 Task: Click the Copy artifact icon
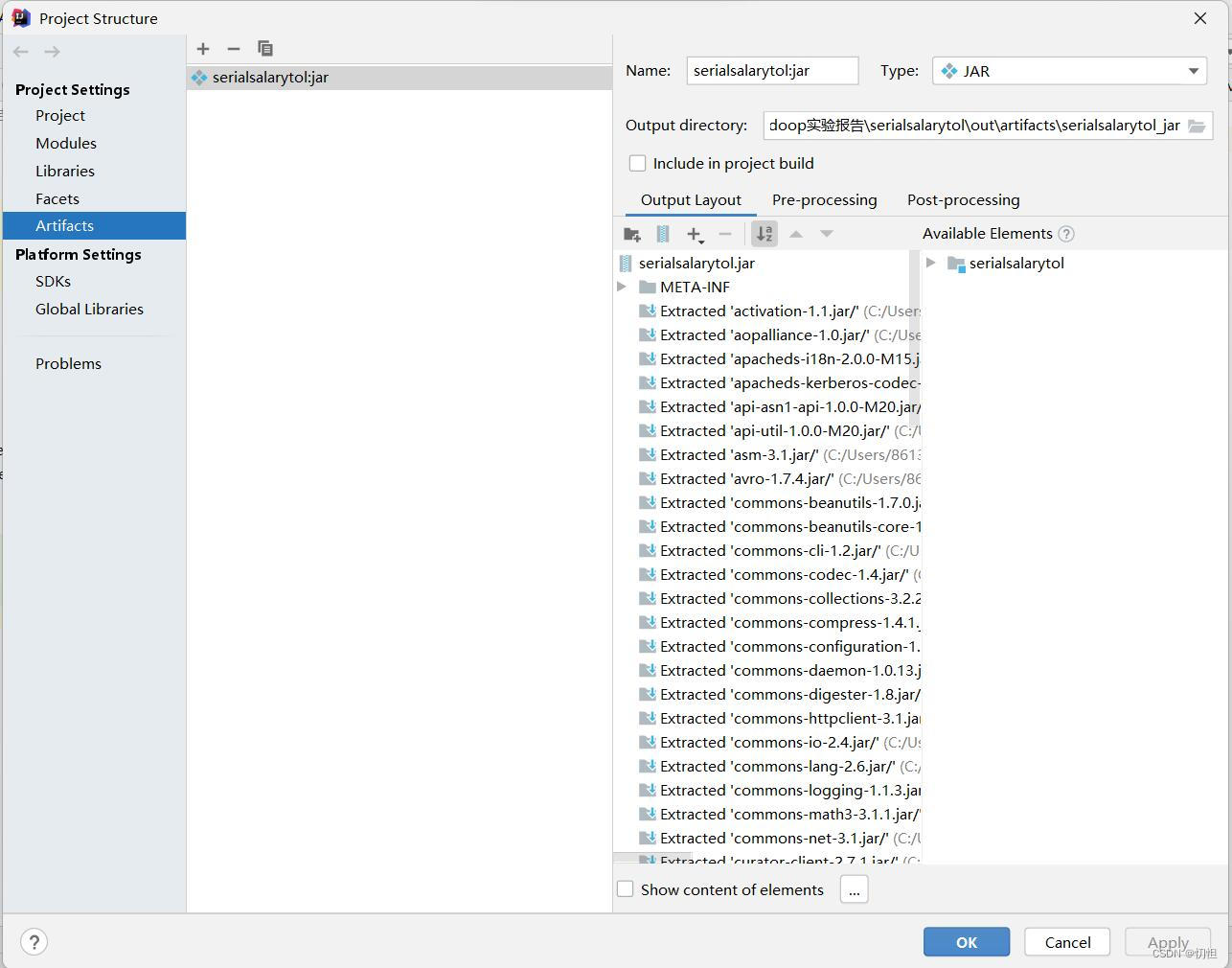[265, 49]
